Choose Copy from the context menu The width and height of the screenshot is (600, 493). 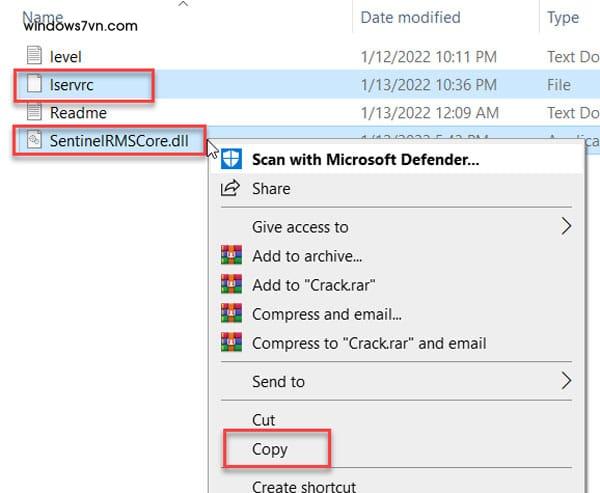click(270, 449)
